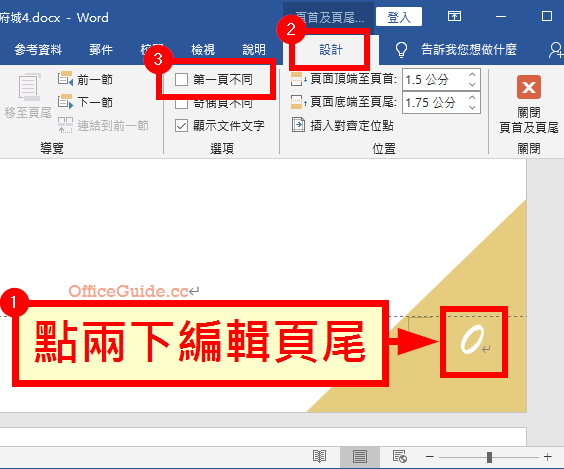The width and height of the screenshot is (564, 469).
Task: Open Ribbon Display Options icon
Action: click(x=454, y=17)
